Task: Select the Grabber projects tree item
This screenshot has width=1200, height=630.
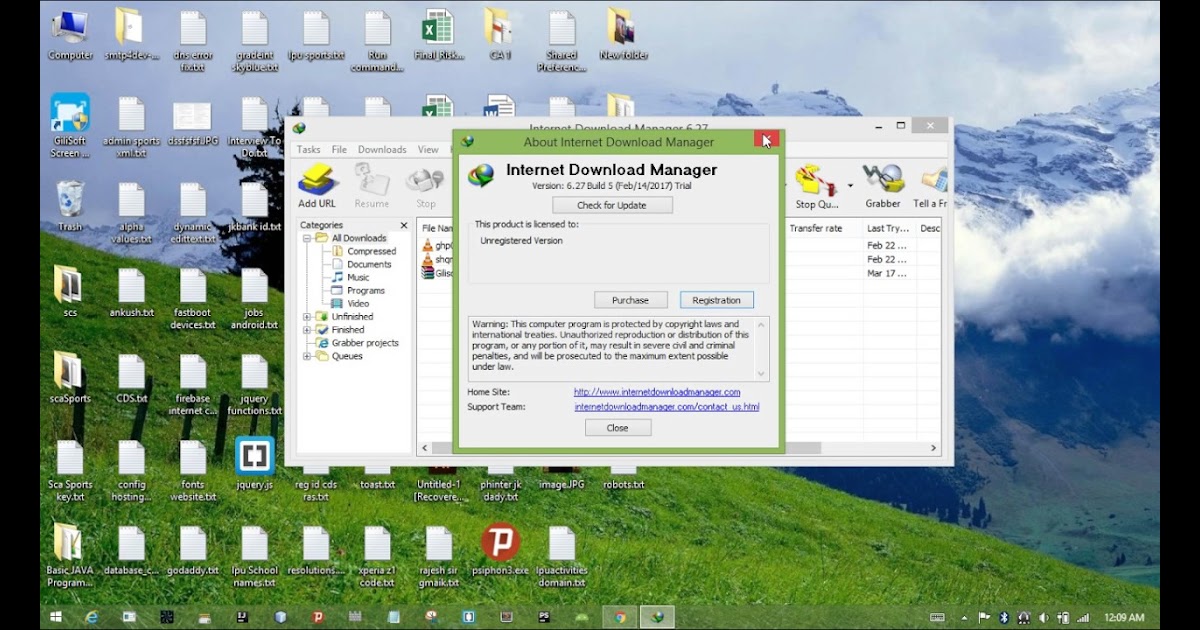Action: click(x=365, y=342)
